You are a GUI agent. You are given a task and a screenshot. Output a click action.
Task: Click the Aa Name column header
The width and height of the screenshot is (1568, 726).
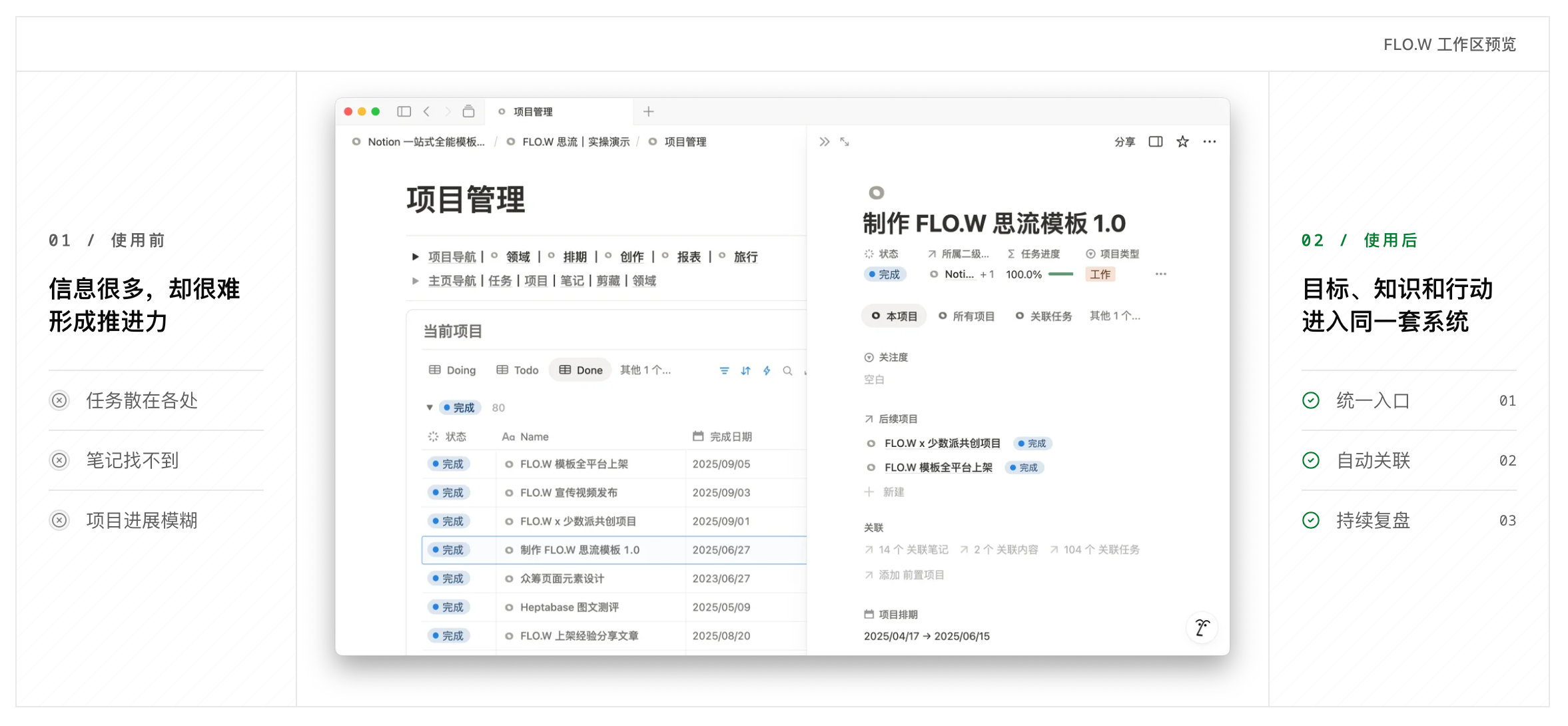click(525, 436)
